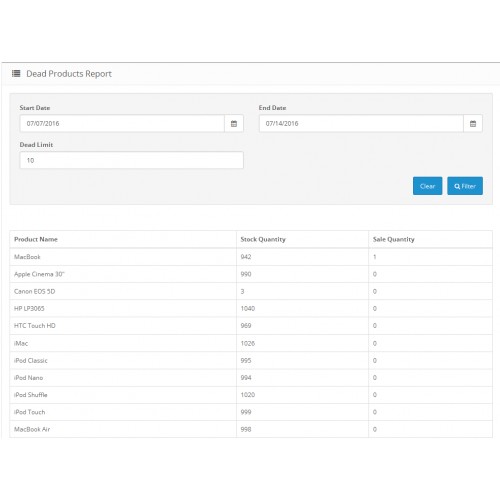Select the Canon EOS 5D row
Image resolution: width=500 pixels, height=500 pixels.
(x=251, y=291)
